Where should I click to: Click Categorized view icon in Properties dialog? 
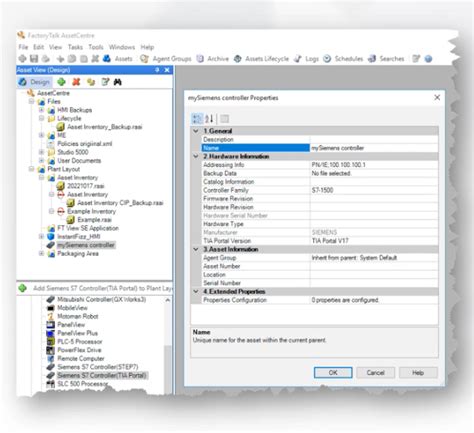click(x=197, y=119)
